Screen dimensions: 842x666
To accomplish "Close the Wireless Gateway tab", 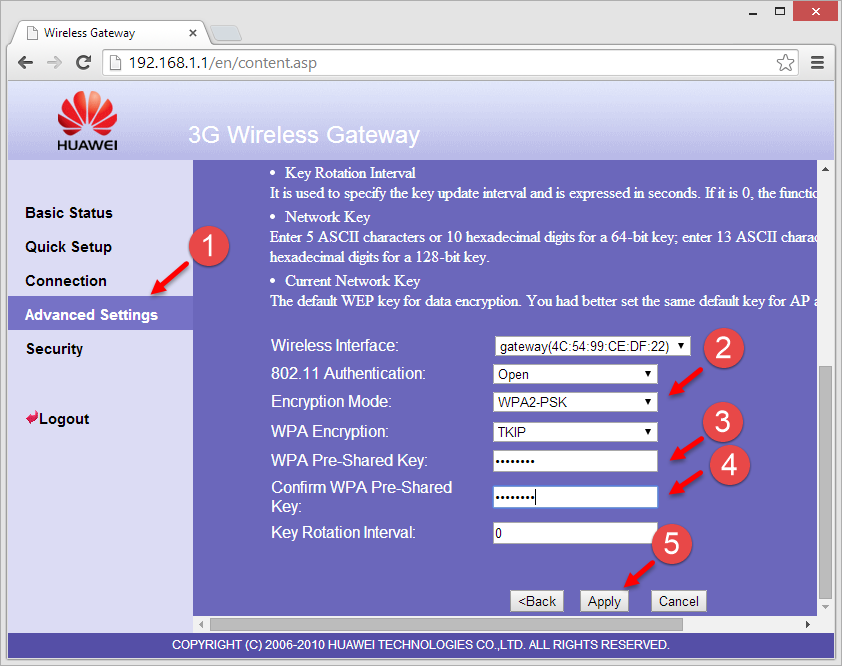I will click(x=193, y=33).
